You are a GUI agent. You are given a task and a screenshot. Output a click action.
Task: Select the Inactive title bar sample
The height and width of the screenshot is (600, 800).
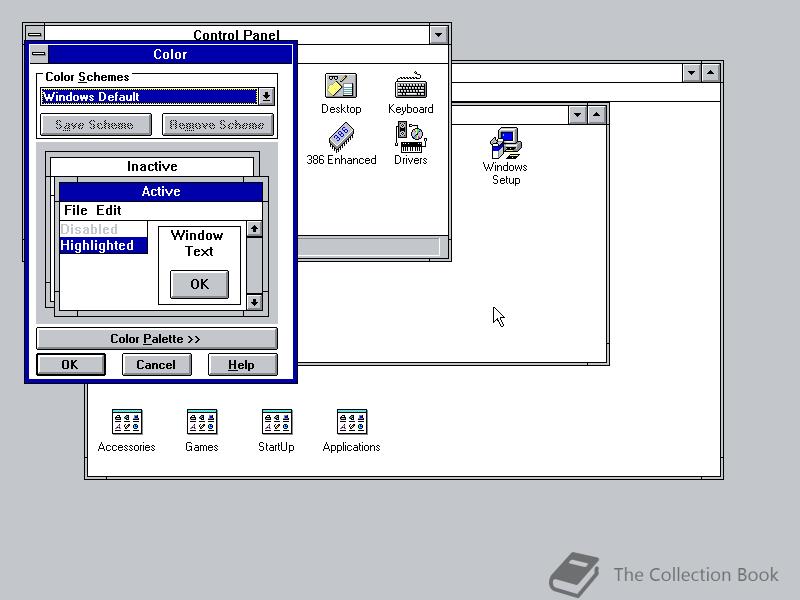152,166
